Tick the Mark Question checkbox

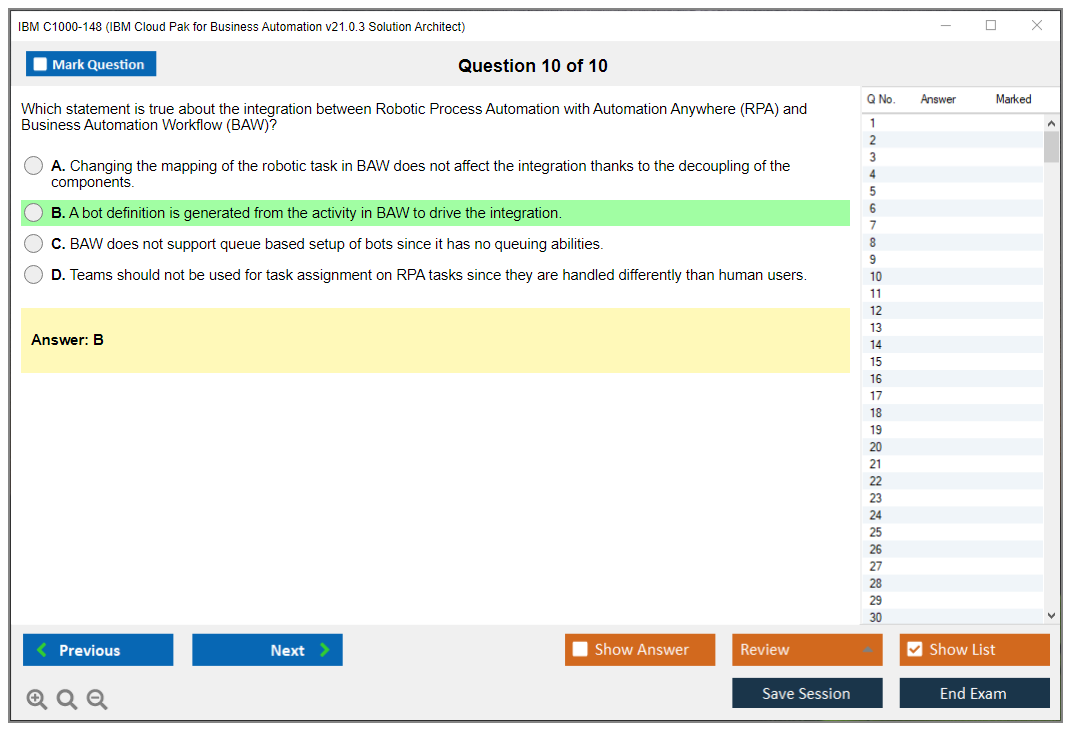41,64
